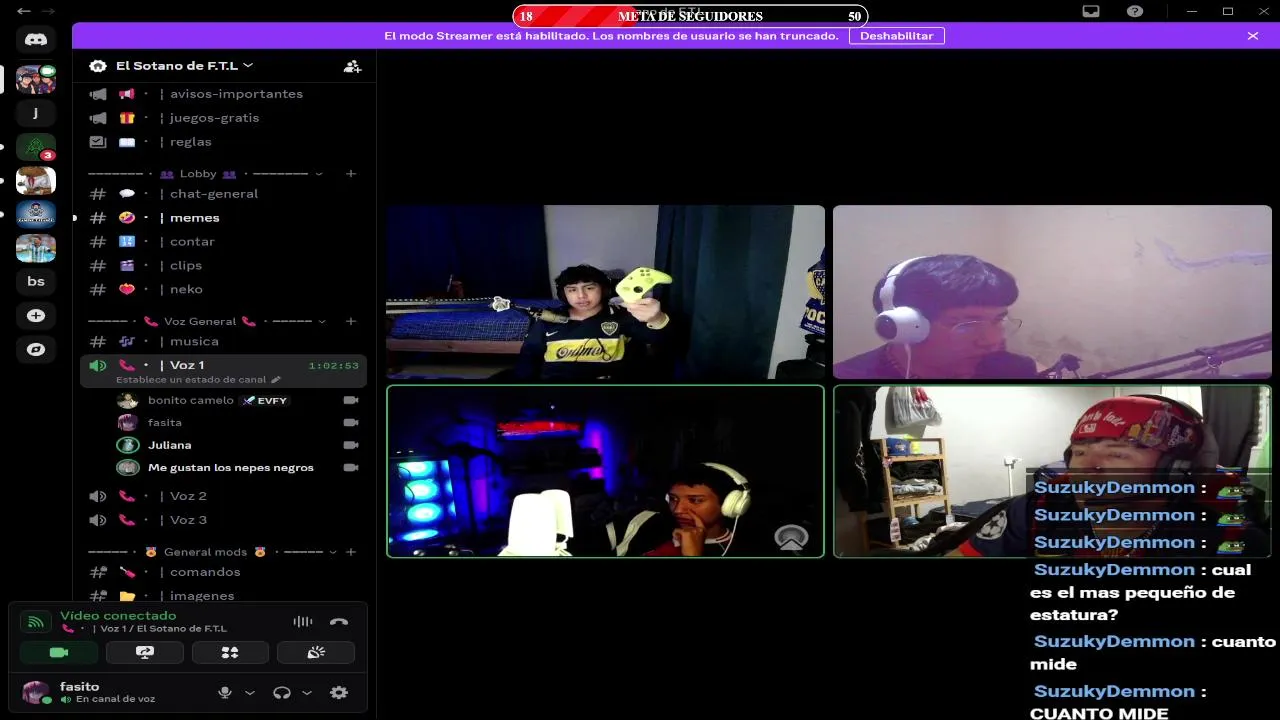Open microphone input options arrow
The height and width of the screenshot is (720, 1280).
[x=250, y=692]
